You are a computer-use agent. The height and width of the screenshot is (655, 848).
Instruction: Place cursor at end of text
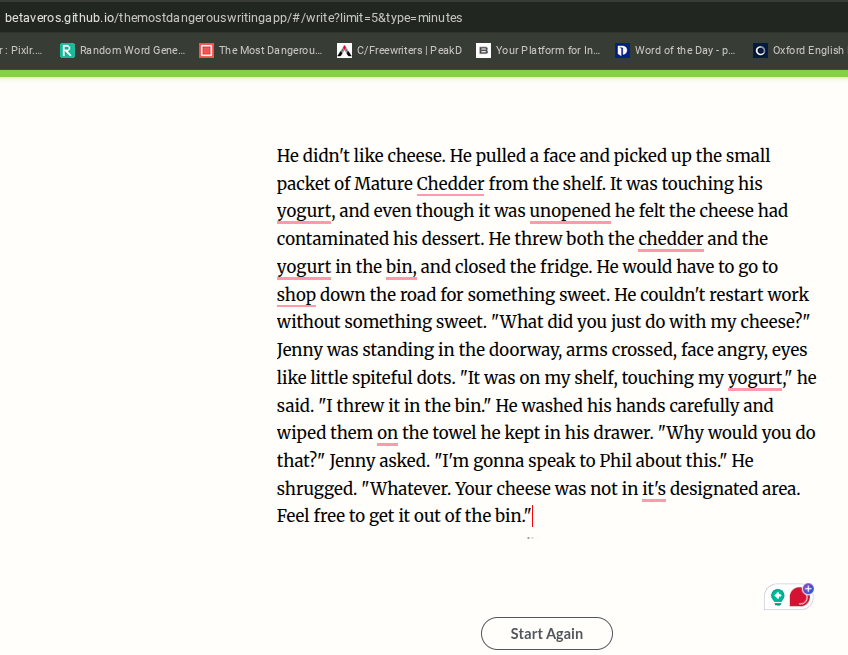533,516
